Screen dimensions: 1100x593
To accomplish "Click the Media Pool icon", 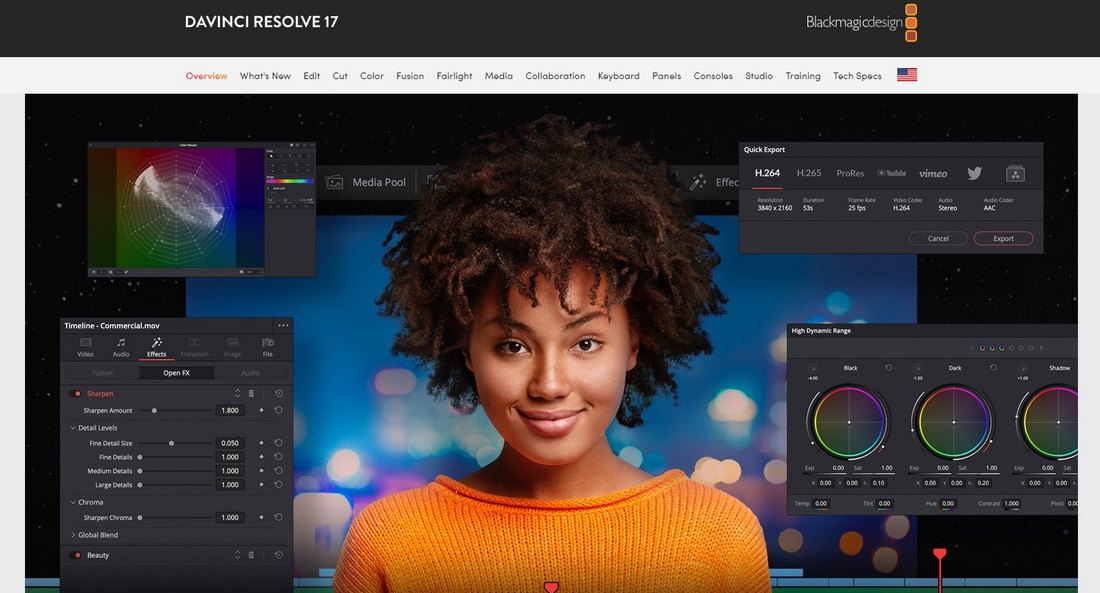I will click(x=335, y=182).
